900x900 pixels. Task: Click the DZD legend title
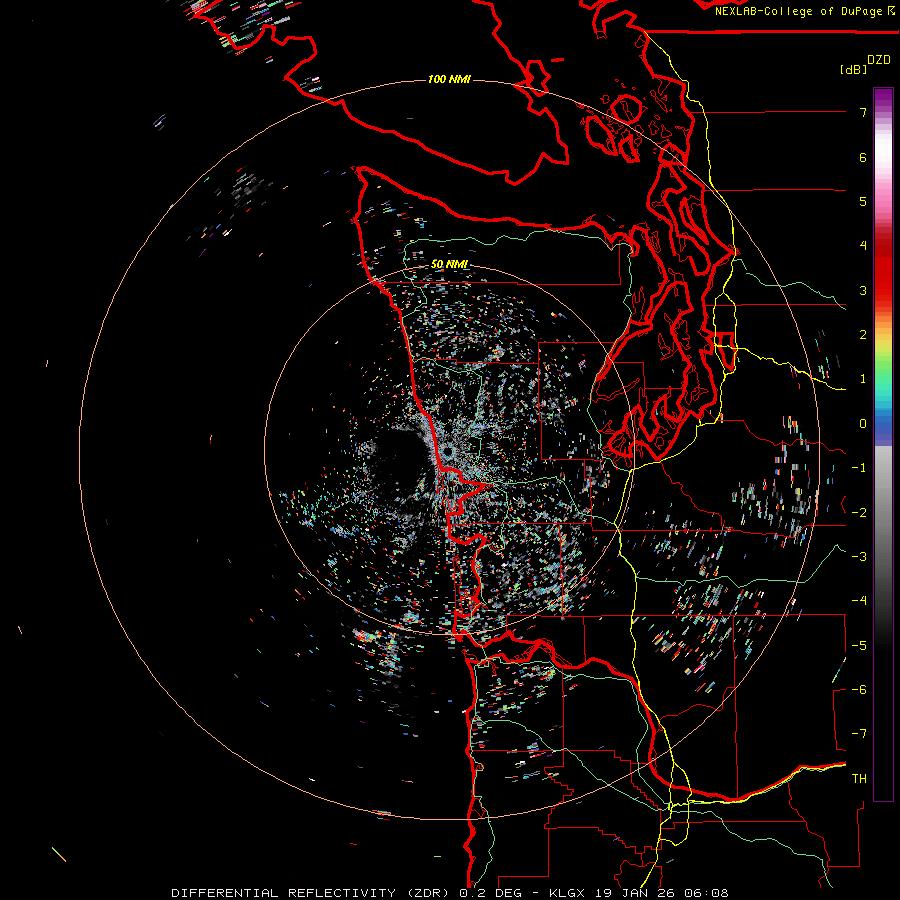tap(879, 60)
